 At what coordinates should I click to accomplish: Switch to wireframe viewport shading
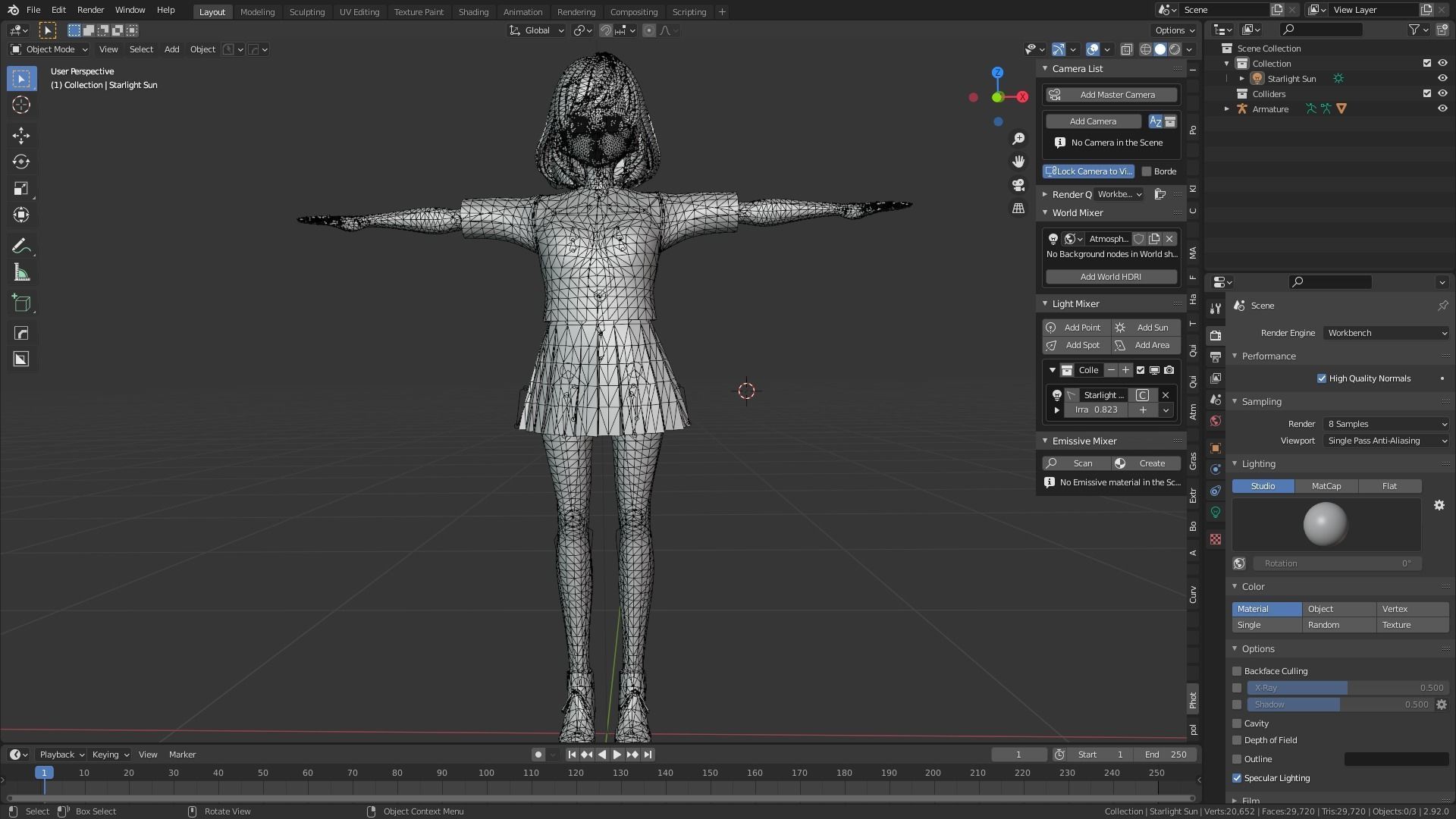[1146, 49]
